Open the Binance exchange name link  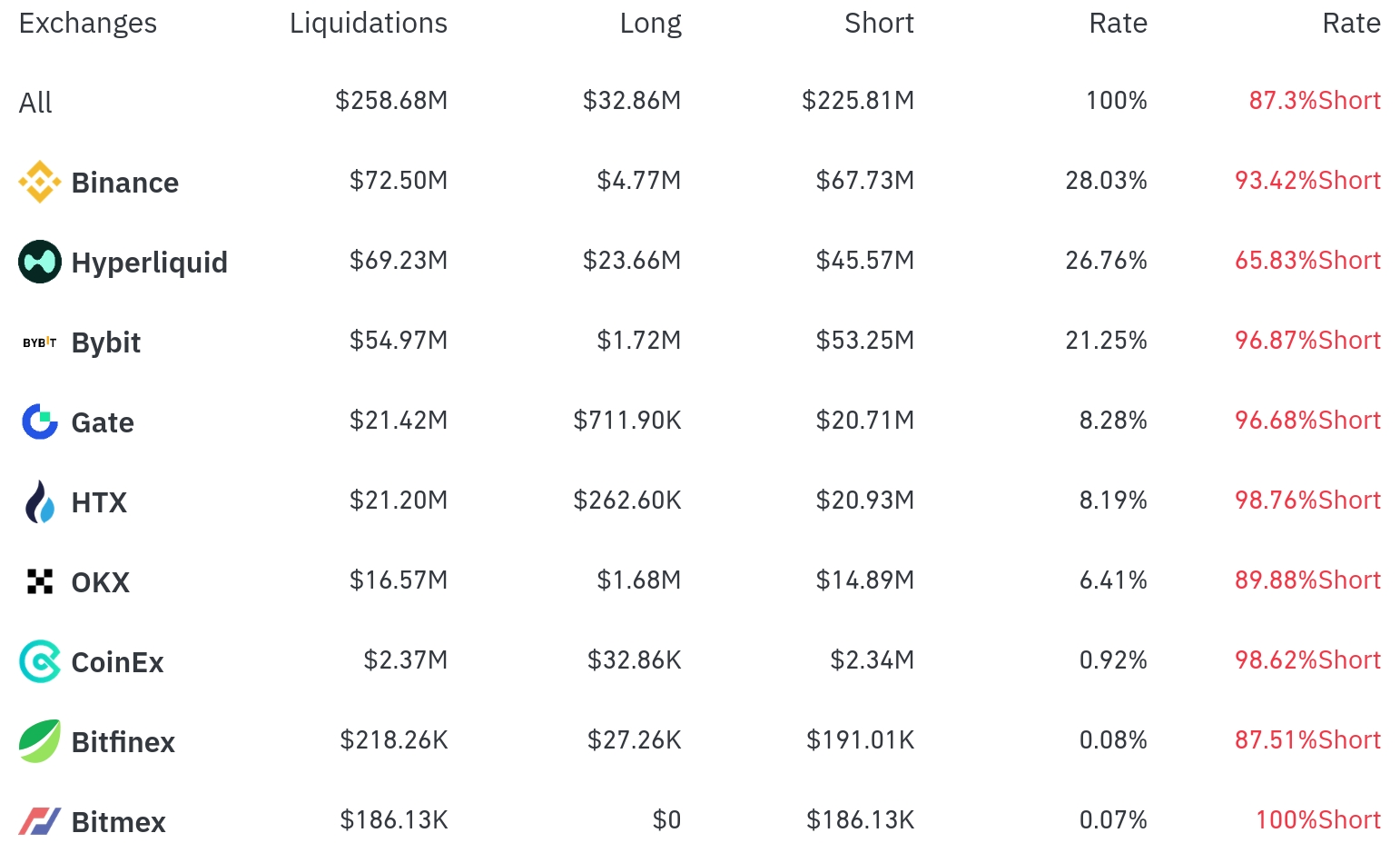pyautogui.click(x=125, y=183)
